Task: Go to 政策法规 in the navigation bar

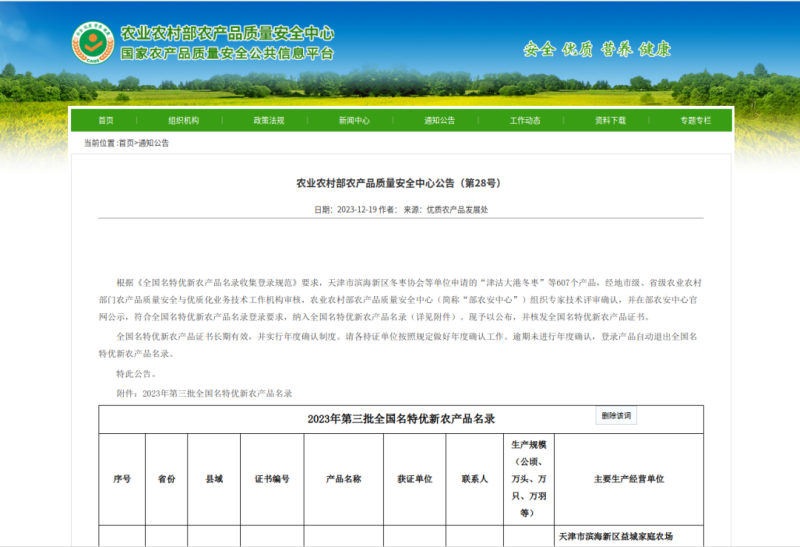Action: click(x=269, y=120)
